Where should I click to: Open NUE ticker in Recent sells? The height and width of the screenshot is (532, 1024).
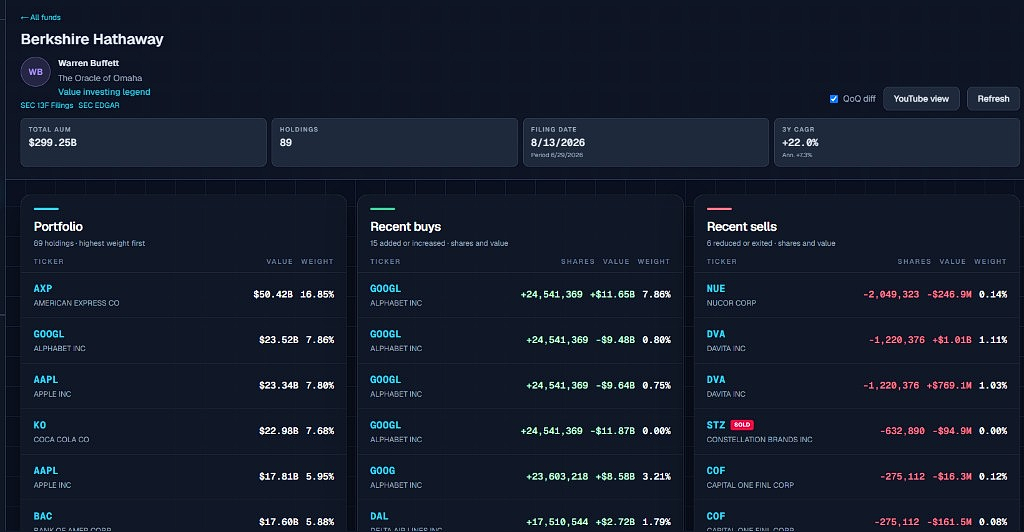point(716,289)
